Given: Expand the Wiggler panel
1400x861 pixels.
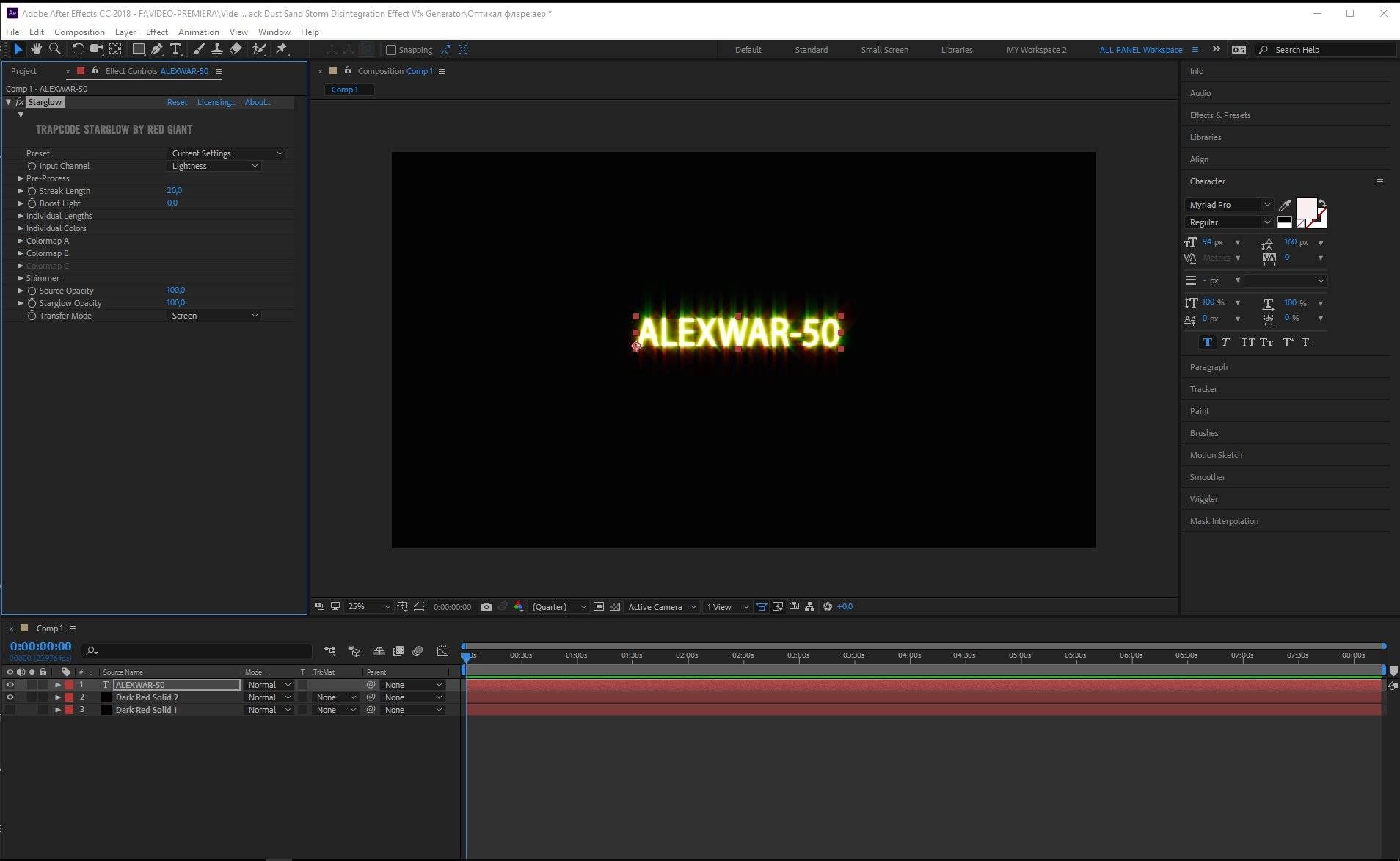Looking at the screenshot, I should click(x=1203, y=499).
